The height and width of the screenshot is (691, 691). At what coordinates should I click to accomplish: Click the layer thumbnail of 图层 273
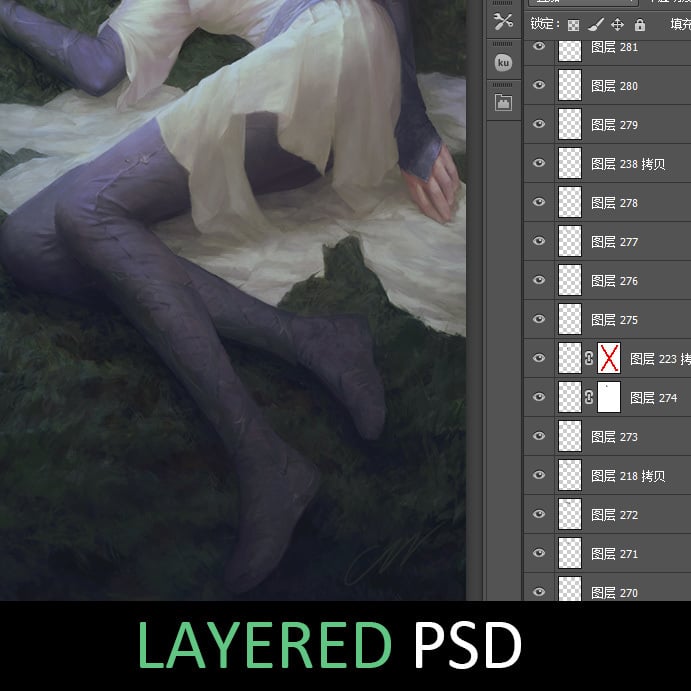[x=570, y=436]
